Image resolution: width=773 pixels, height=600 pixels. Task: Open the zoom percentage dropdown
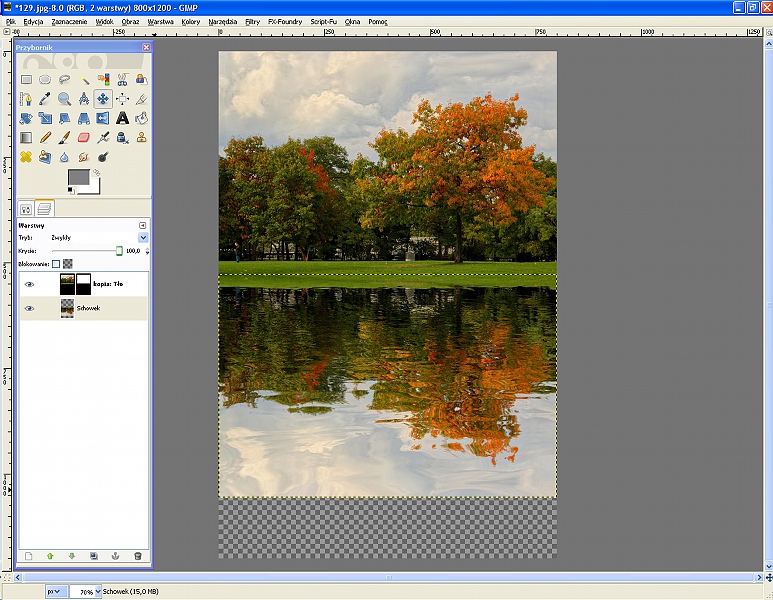coord(96,592)
